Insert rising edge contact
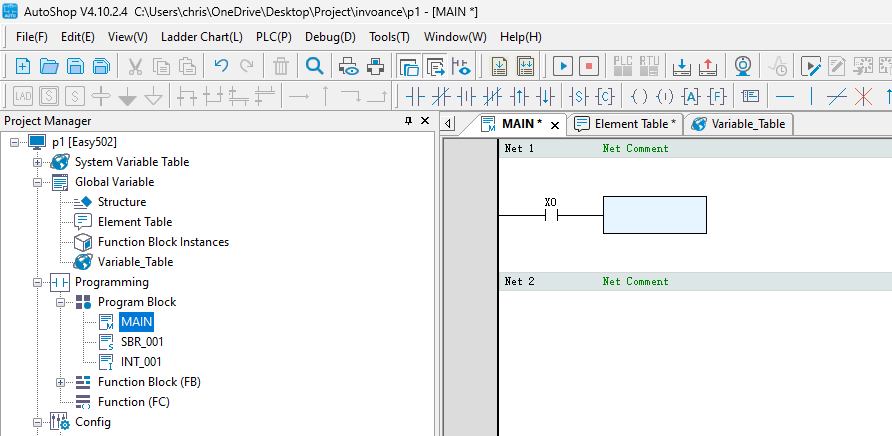Image resolution: width=892 pixels, height=436 pixels. [x=519, y=97]
